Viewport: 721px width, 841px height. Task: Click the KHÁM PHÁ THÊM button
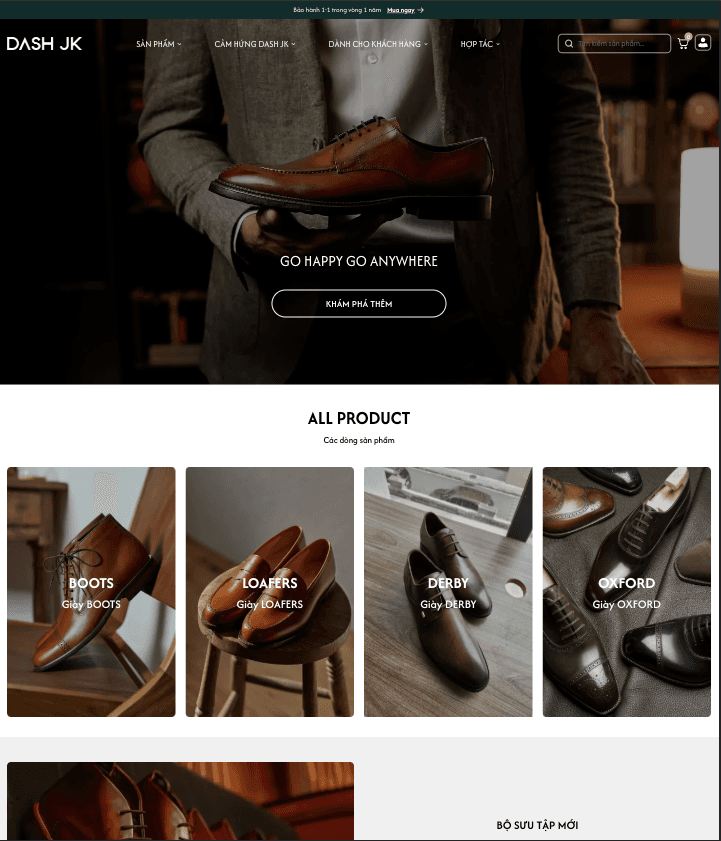[x=359, y=304]
